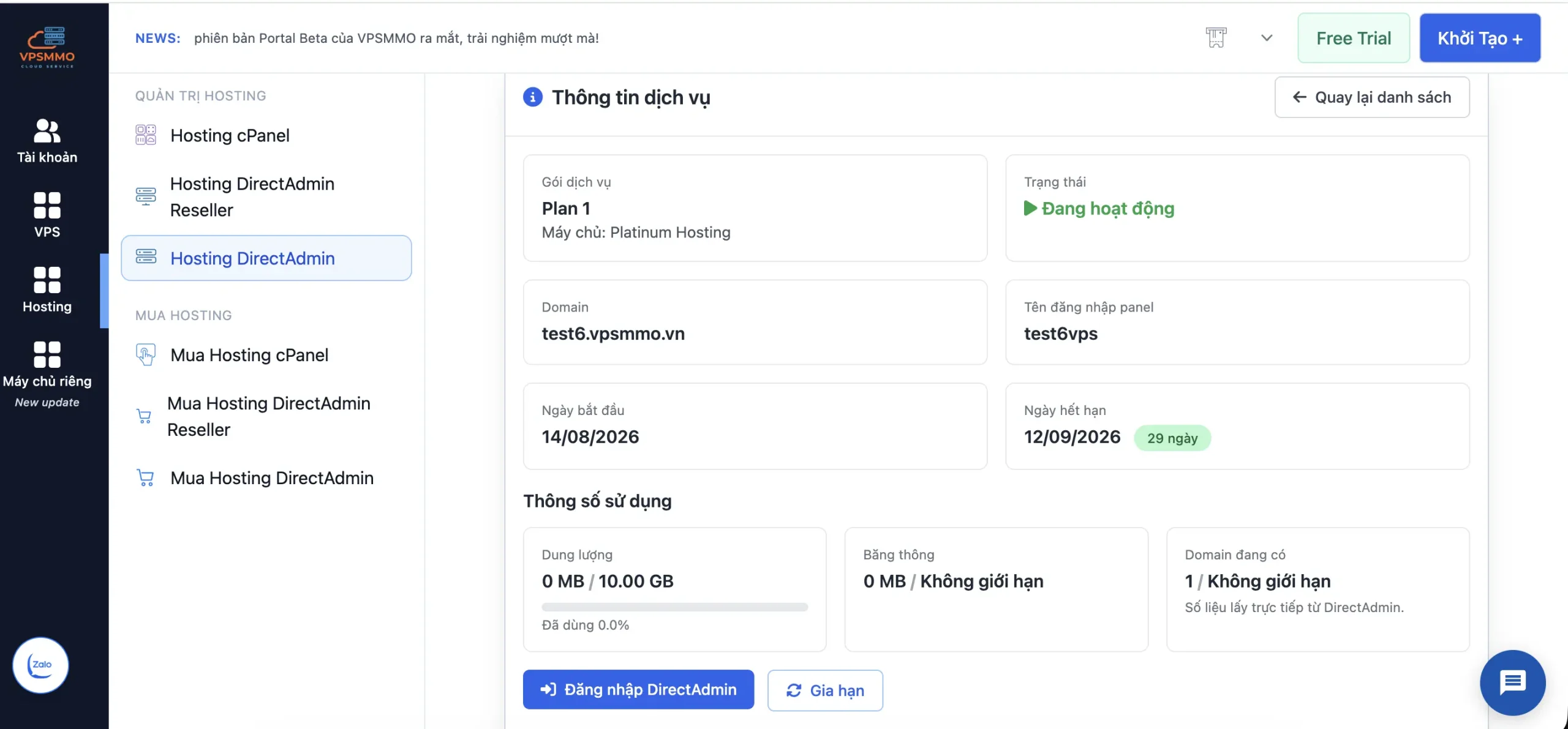Click the Gia hạn renew button
1568x729 pixels.
pyautogui.click(x=825, y=690)
